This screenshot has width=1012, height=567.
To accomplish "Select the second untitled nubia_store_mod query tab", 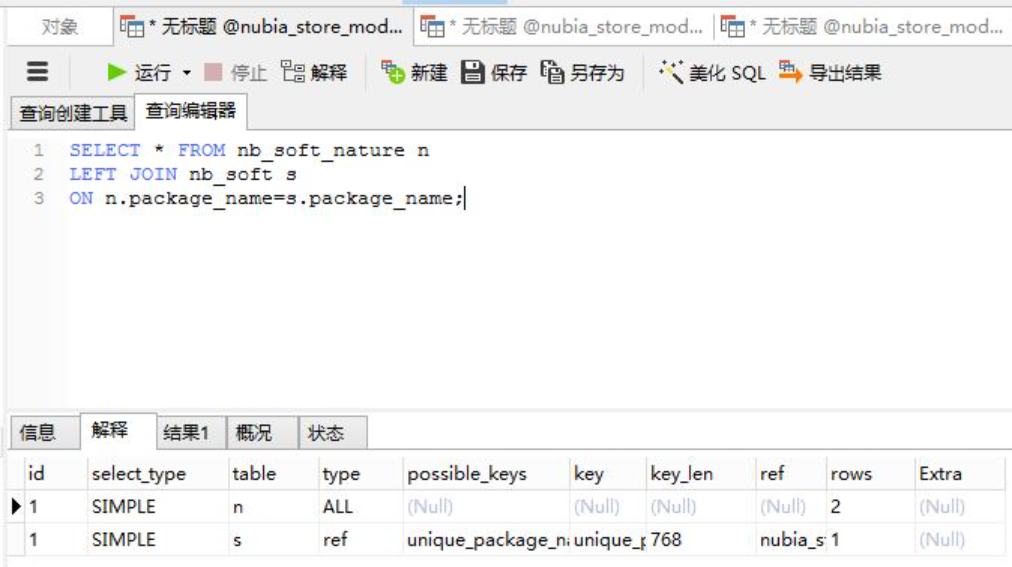I will click(563, 27).
